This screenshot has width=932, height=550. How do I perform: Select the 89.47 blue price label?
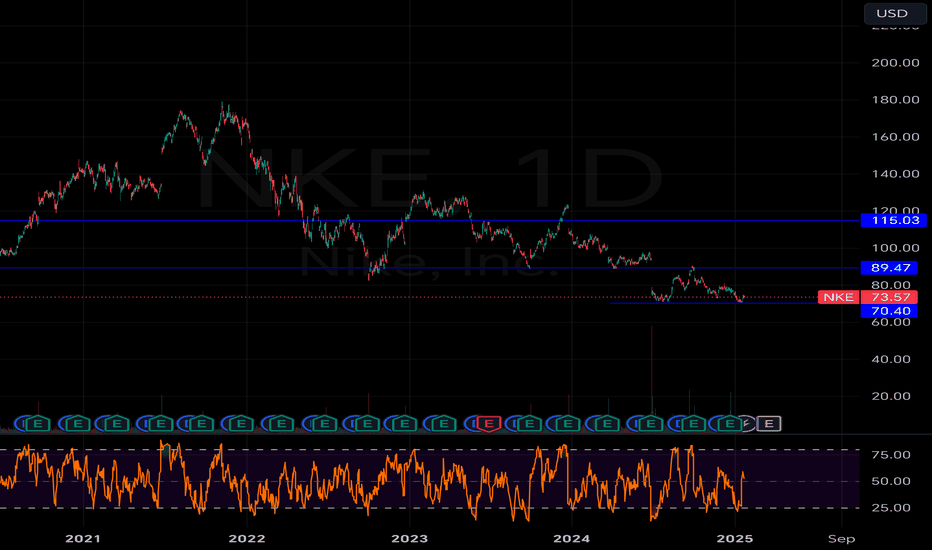click(890, 268)
